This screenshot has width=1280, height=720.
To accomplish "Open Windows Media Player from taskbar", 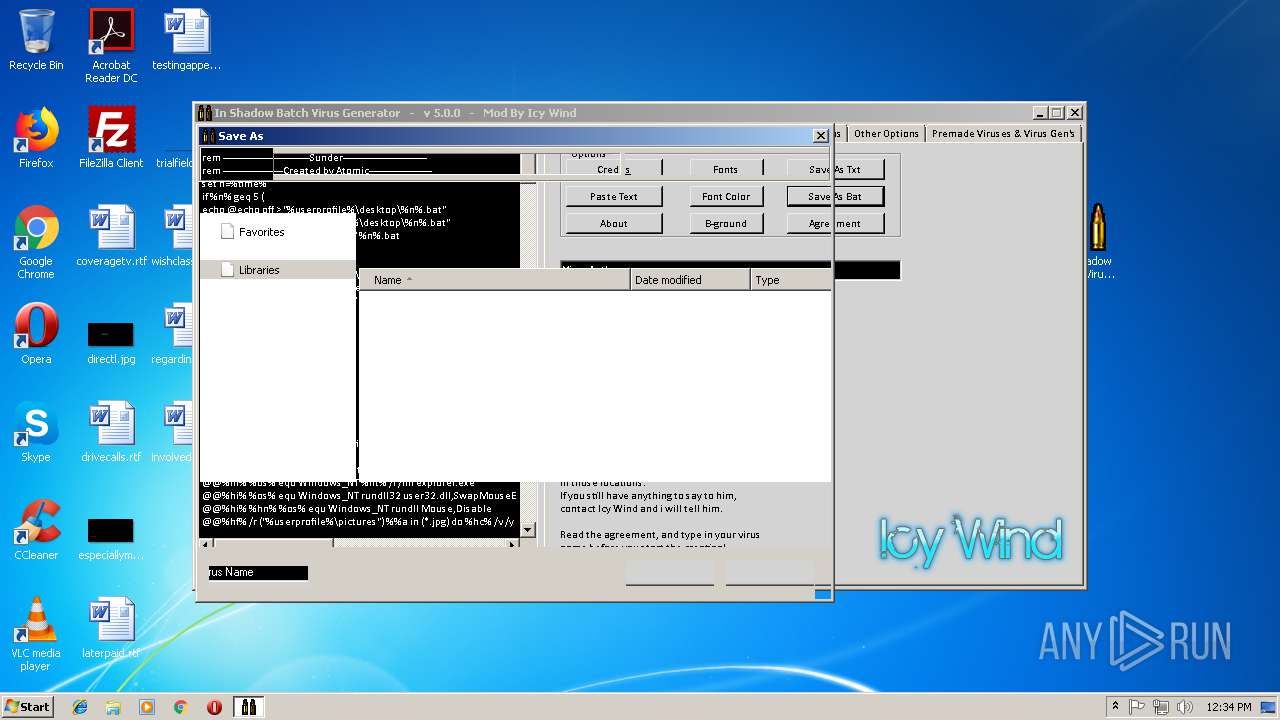I will click(147, 707).
